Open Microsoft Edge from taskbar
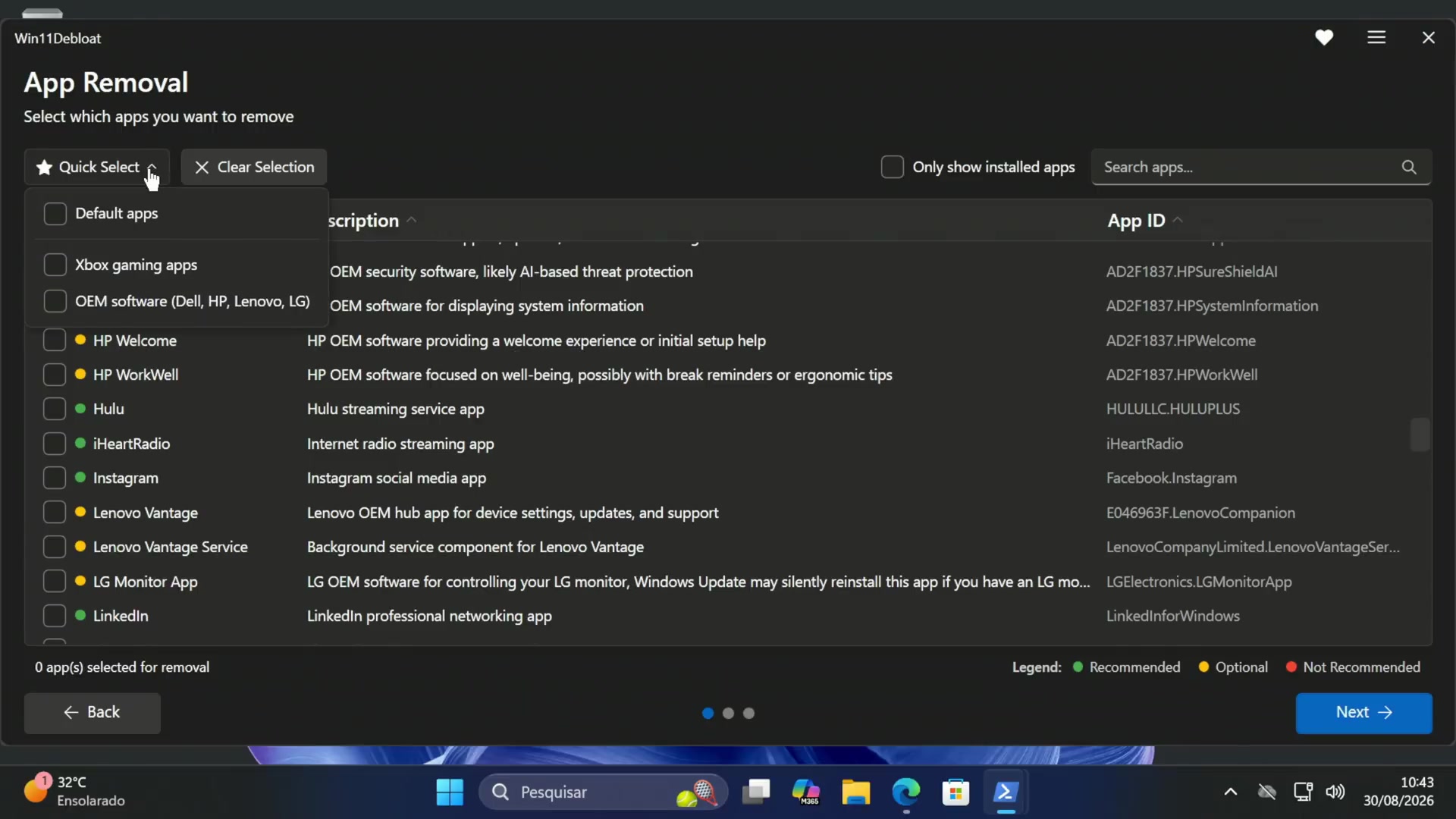Viewport: 1456px width, 819px height. [905, 792]
